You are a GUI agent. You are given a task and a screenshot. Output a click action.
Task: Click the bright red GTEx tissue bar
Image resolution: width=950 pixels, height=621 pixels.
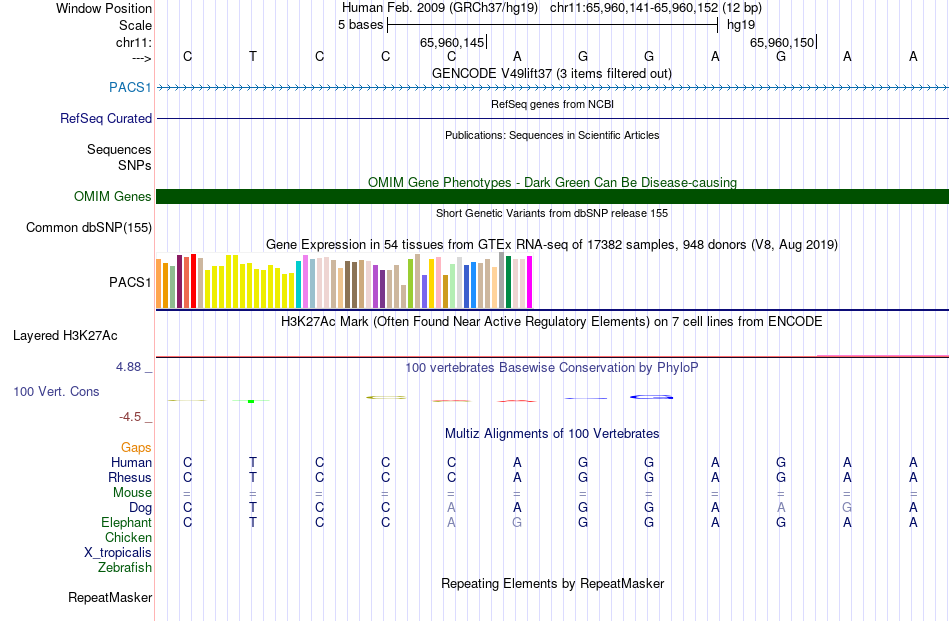193,281
